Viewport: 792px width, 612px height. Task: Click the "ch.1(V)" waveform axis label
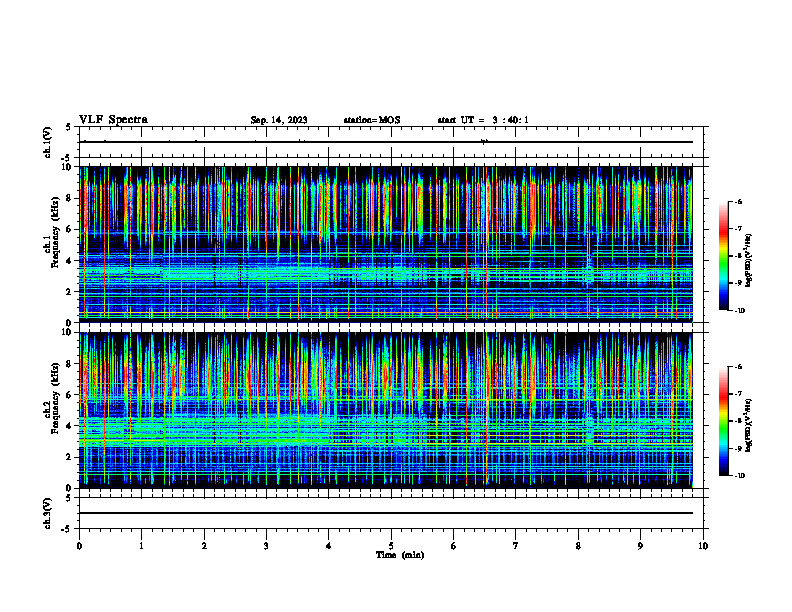pos(47,142)
